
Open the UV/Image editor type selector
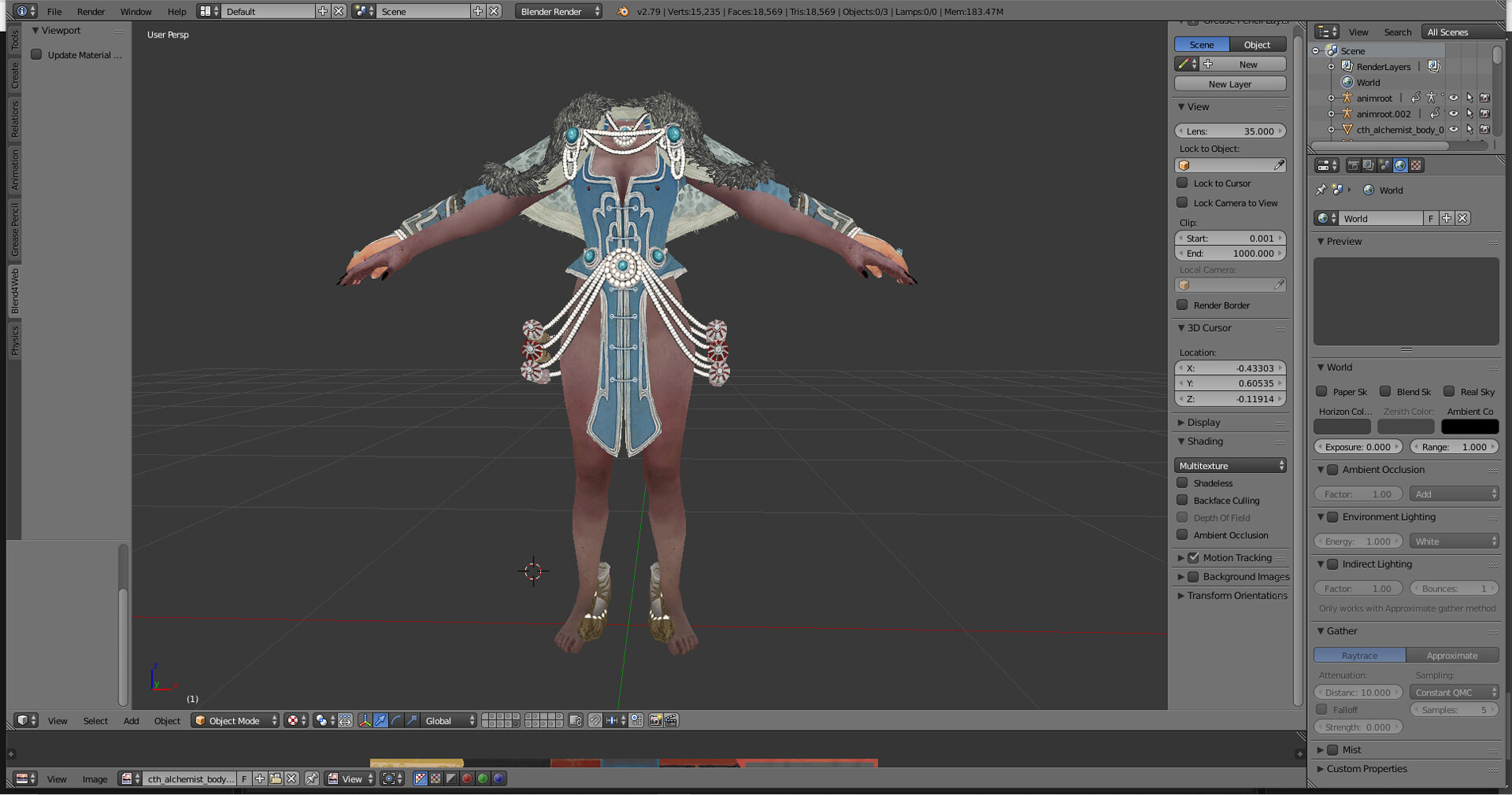[x=25, y=778]
